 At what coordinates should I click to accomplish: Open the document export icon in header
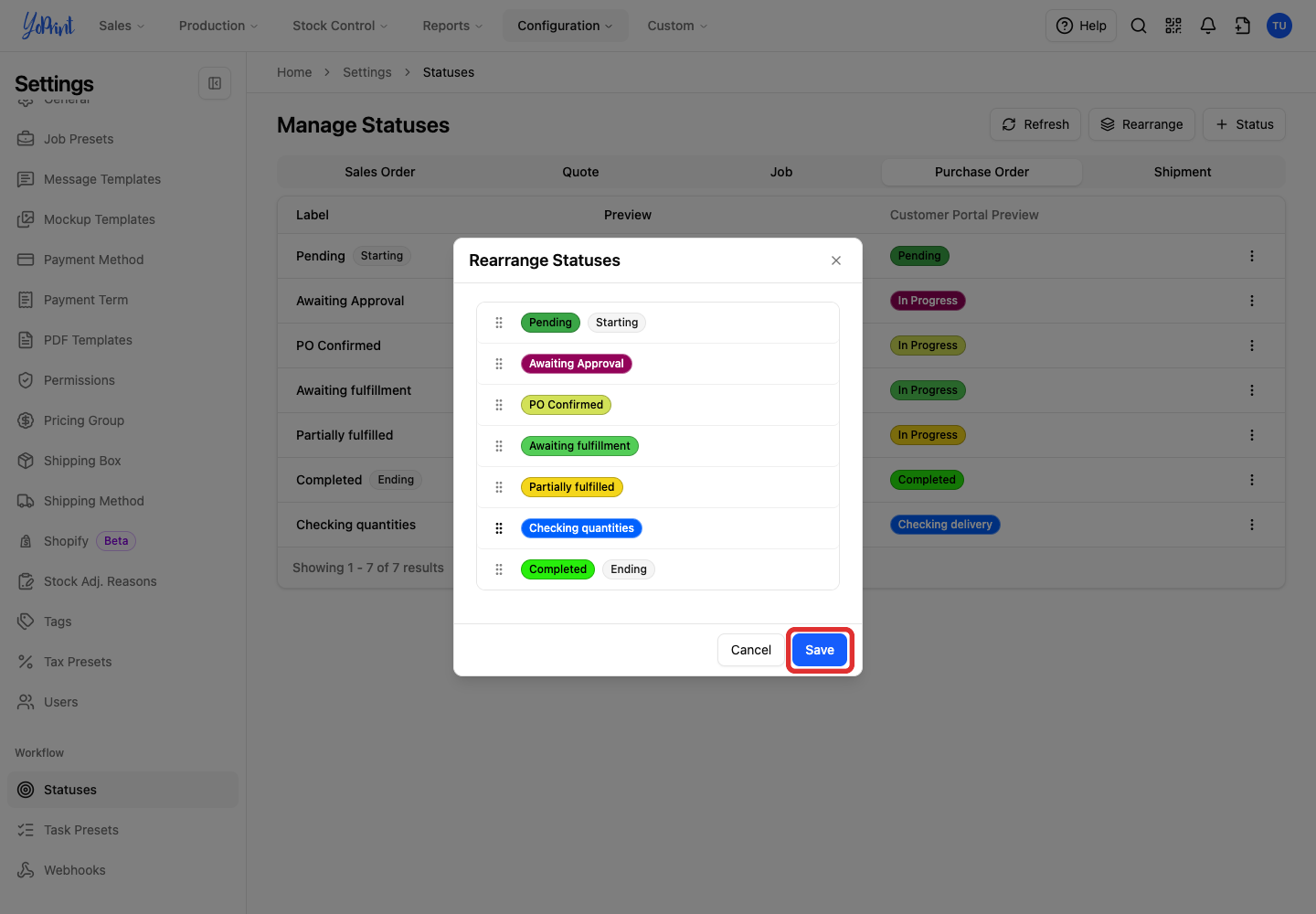click(1243, 26)
